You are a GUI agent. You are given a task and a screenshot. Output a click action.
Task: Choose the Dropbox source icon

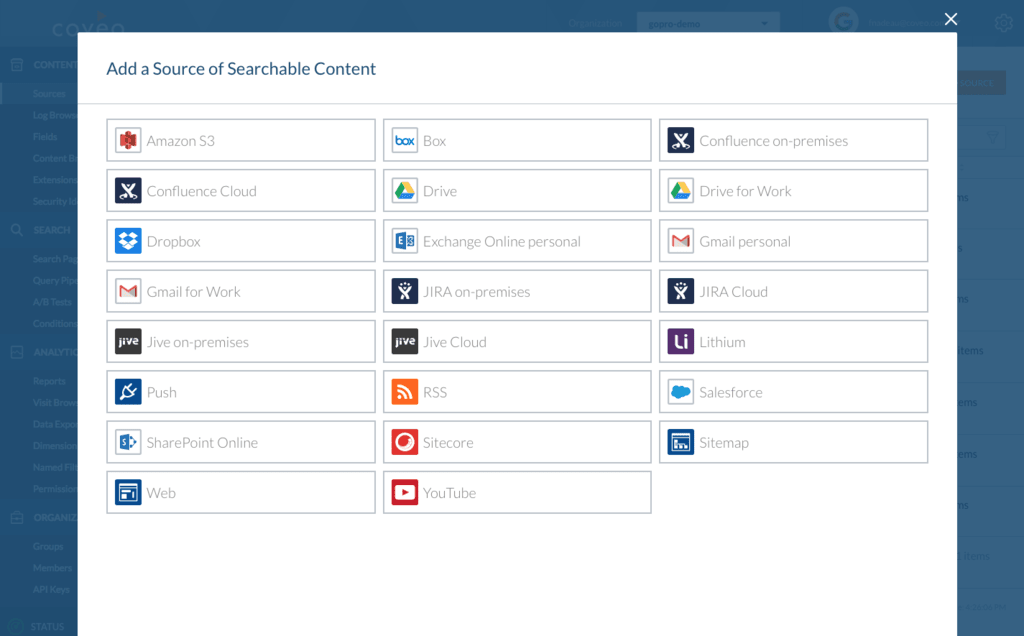[x=128, y=240]
